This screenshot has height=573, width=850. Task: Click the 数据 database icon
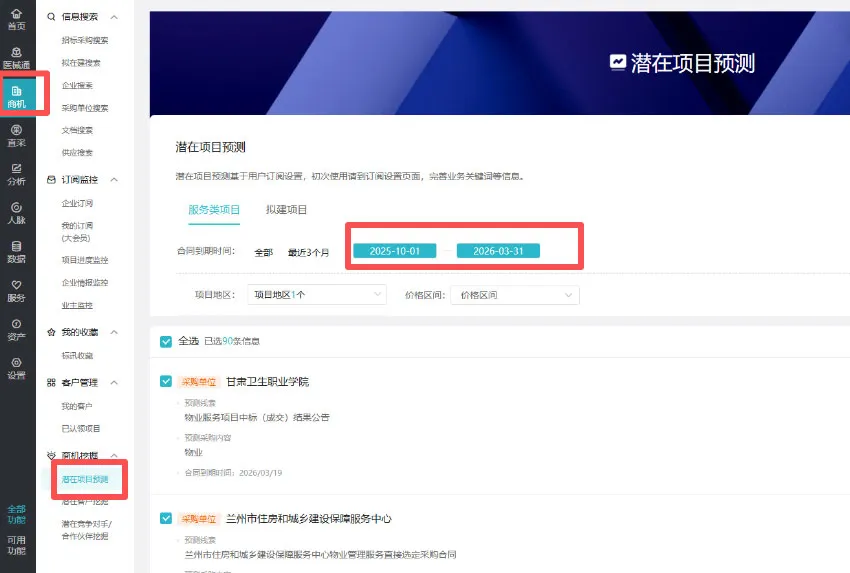pyautogui.click(x=16, y=252)
